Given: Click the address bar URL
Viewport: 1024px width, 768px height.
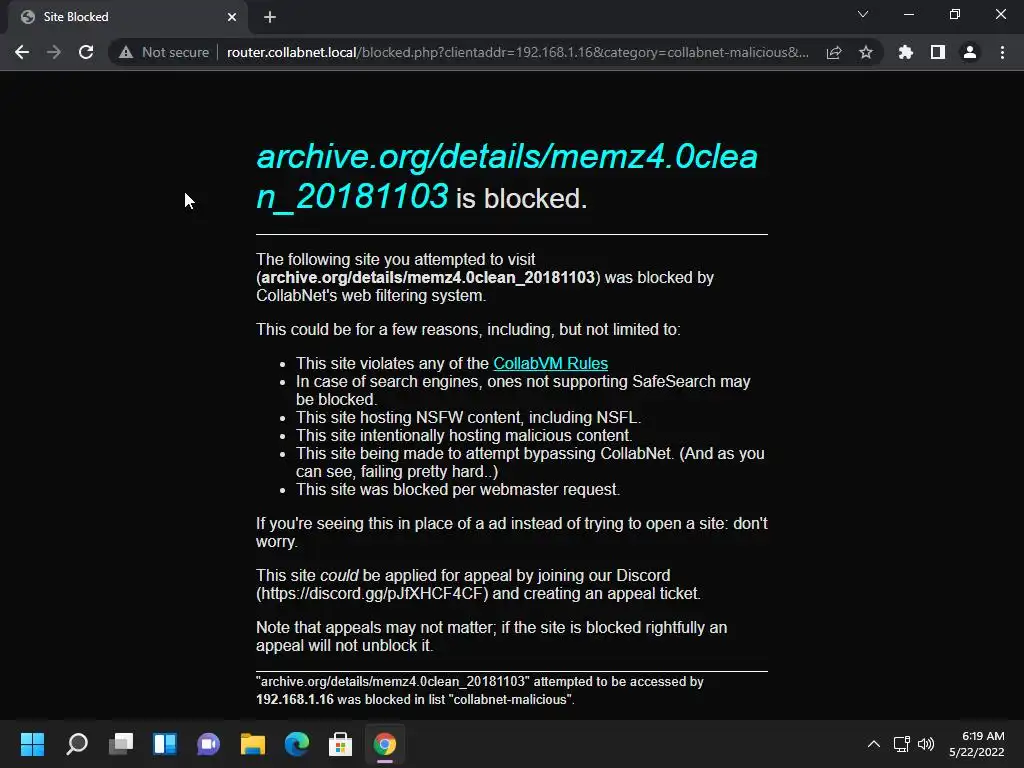Looking at the screenshot, I should click(x=517, y=52).
